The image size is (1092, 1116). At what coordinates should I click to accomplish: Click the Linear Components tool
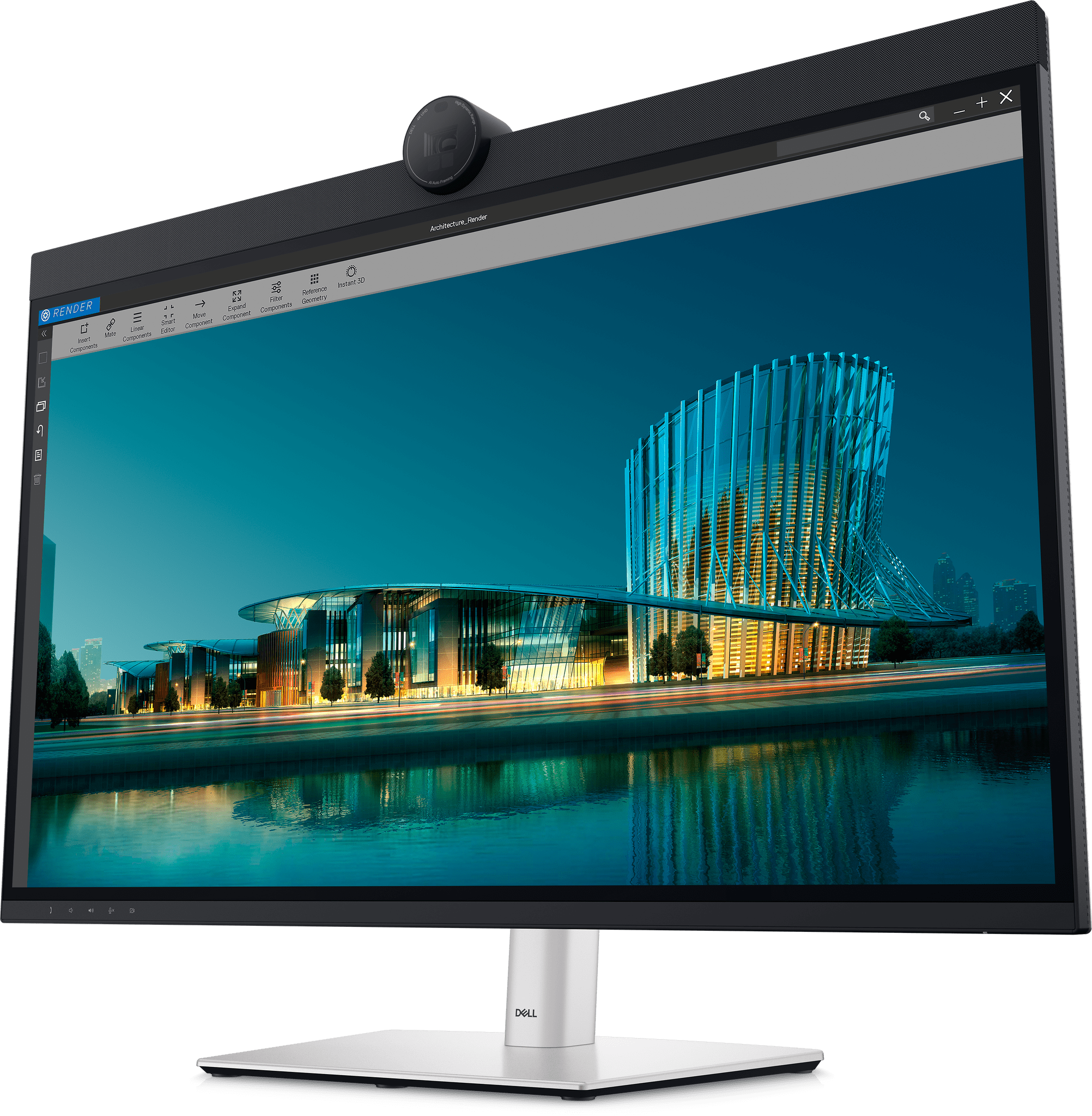coord(137,314)
